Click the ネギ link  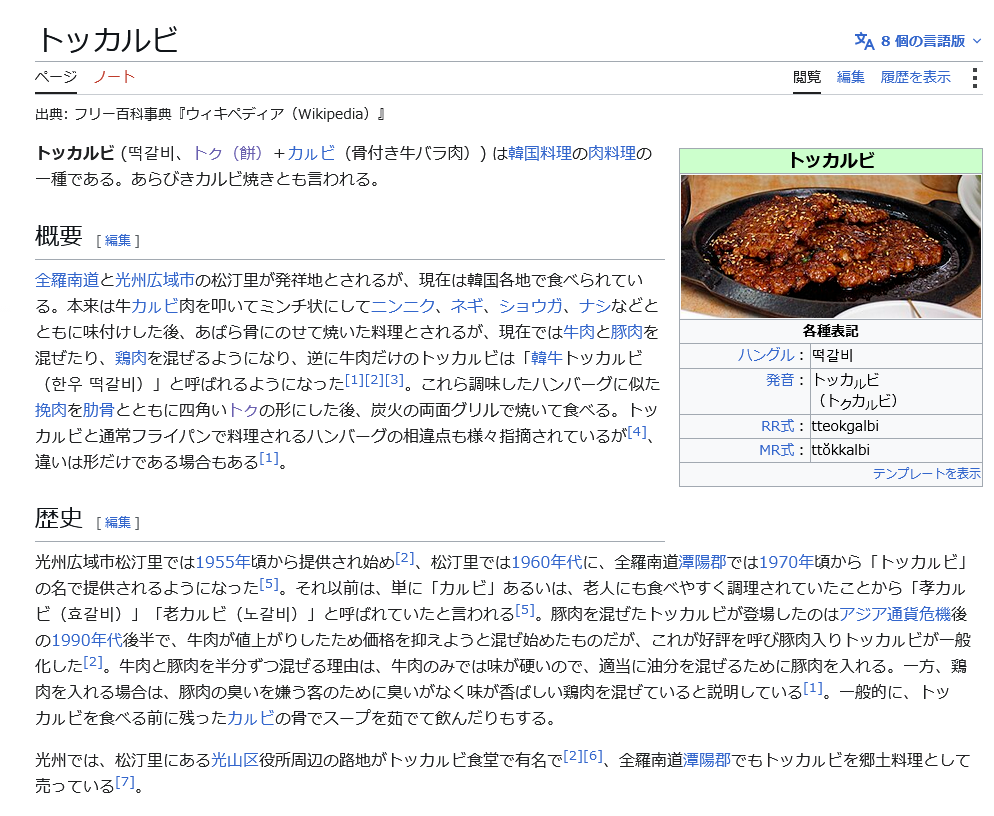[467, 306]
